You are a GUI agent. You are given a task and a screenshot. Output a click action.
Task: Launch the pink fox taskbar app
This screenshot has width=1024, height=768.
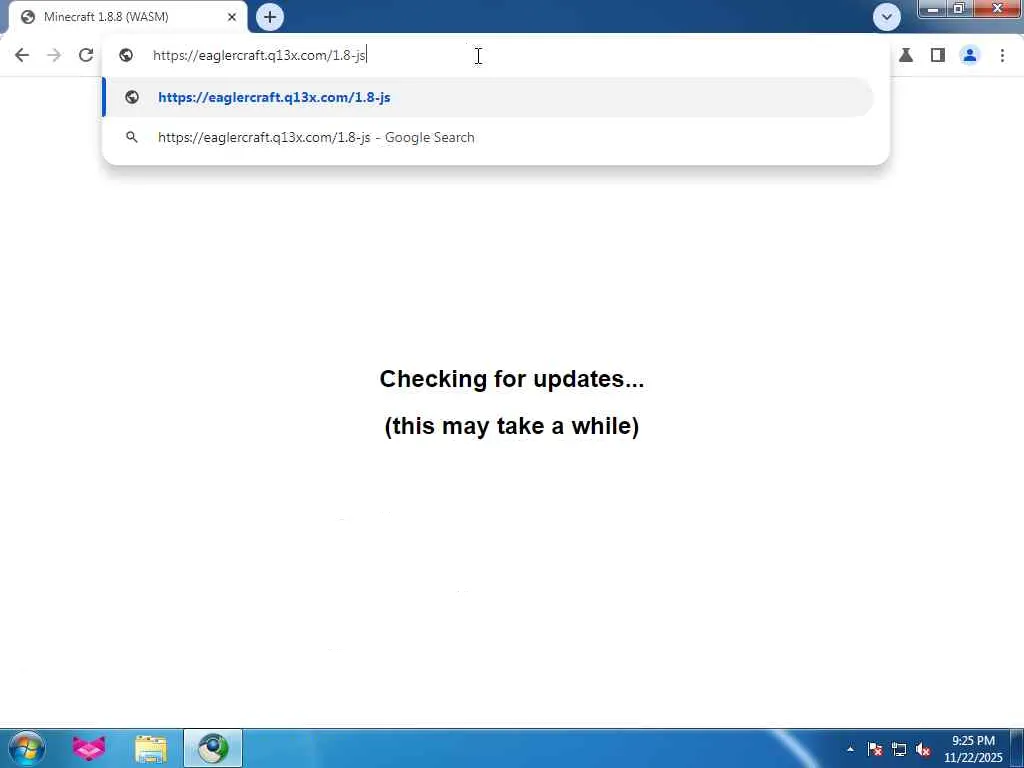click(x=89, y=748)
